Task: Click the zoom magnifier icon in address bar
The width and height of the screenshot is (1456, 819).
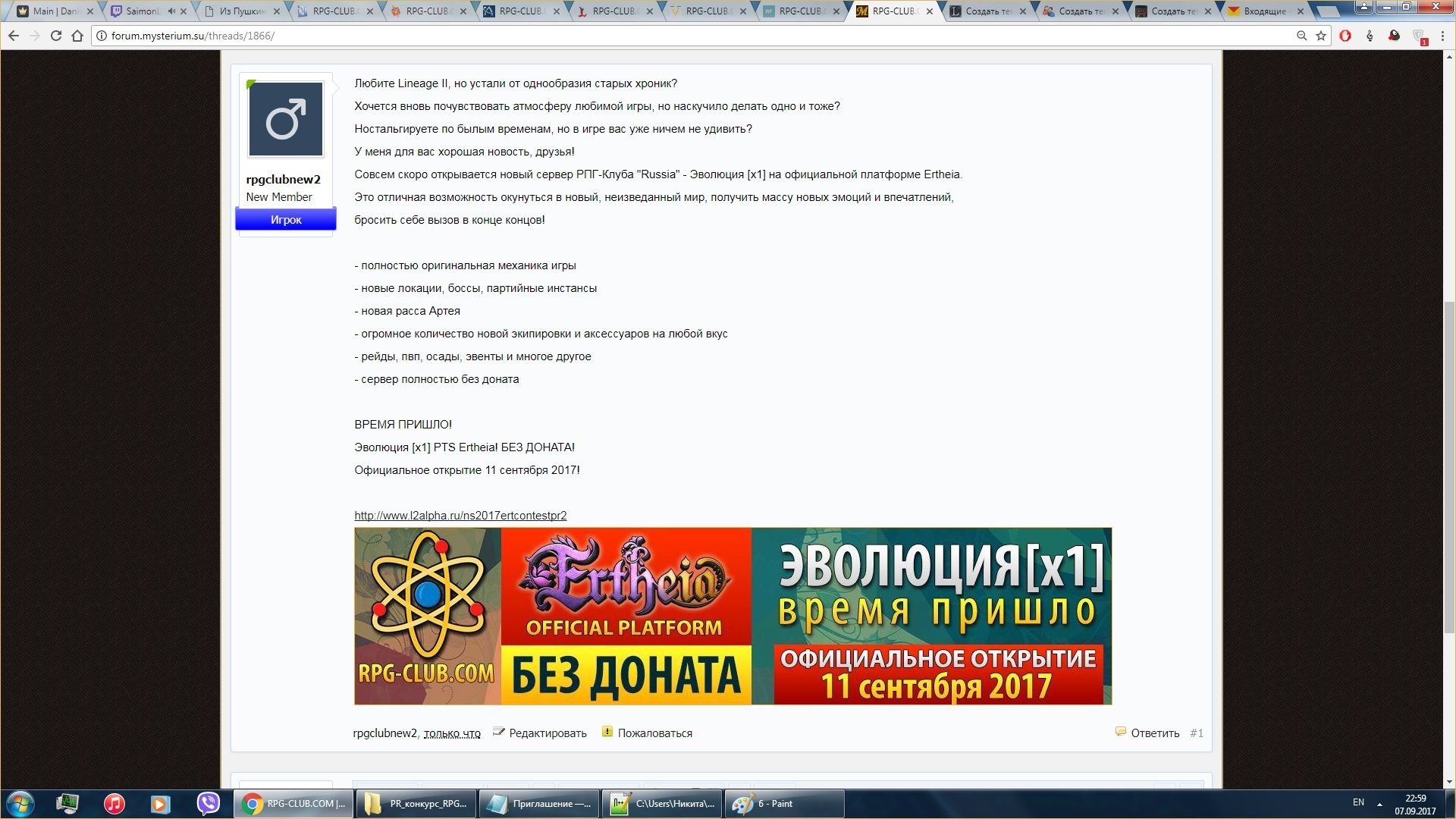Action: pos(1301,36)
